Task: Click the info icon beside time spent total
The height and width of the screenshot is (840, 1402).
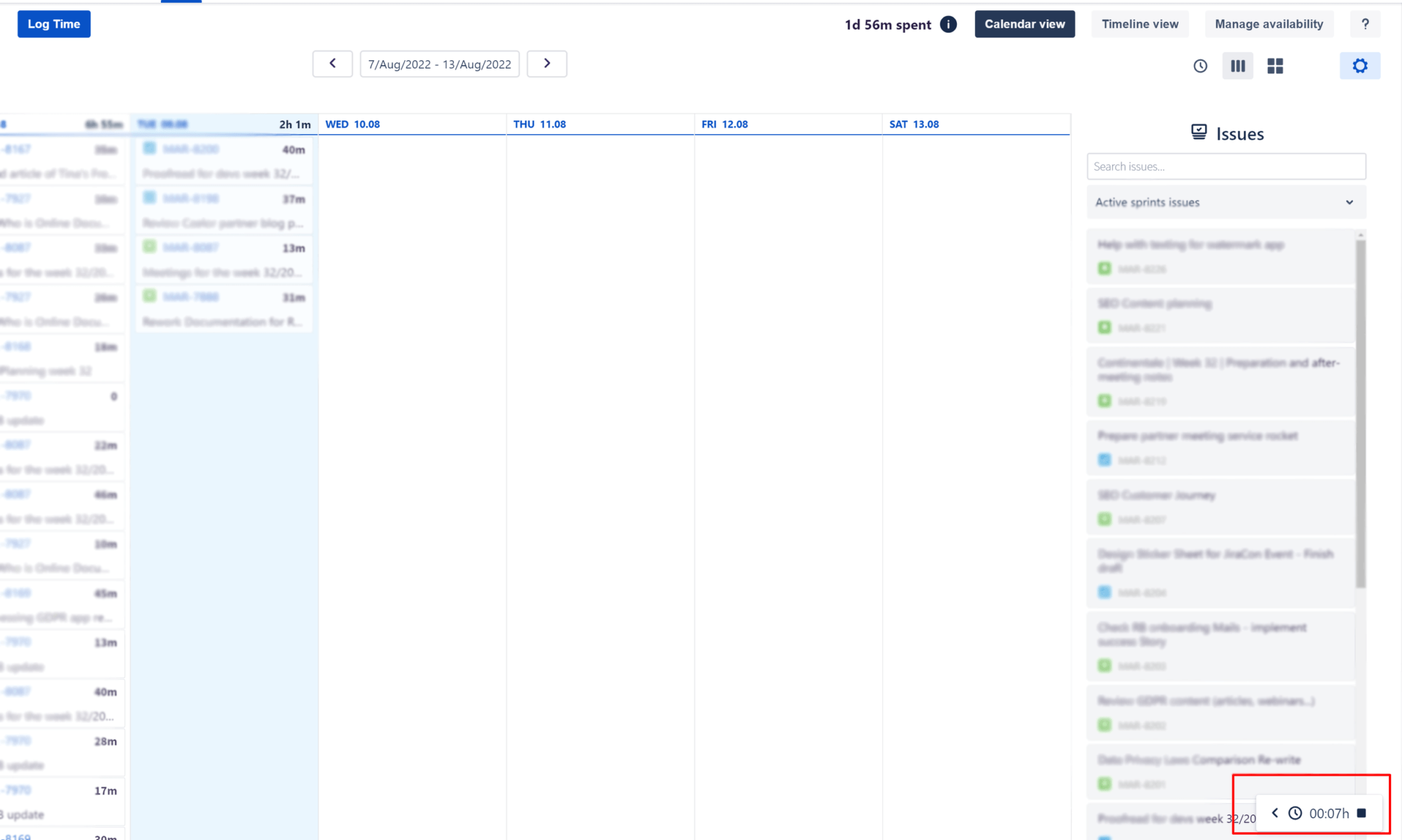Action: 949,24
